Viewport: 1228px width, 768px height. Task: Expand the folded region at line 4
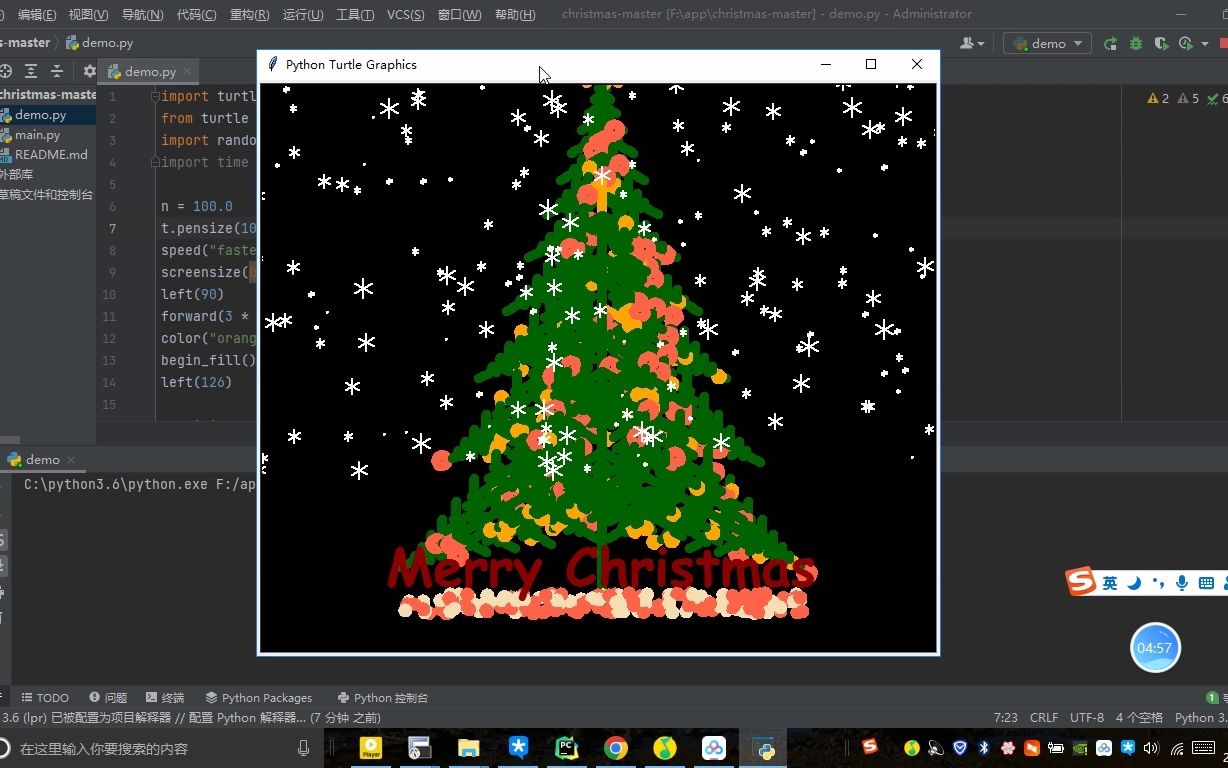click(x=155, y=161)
